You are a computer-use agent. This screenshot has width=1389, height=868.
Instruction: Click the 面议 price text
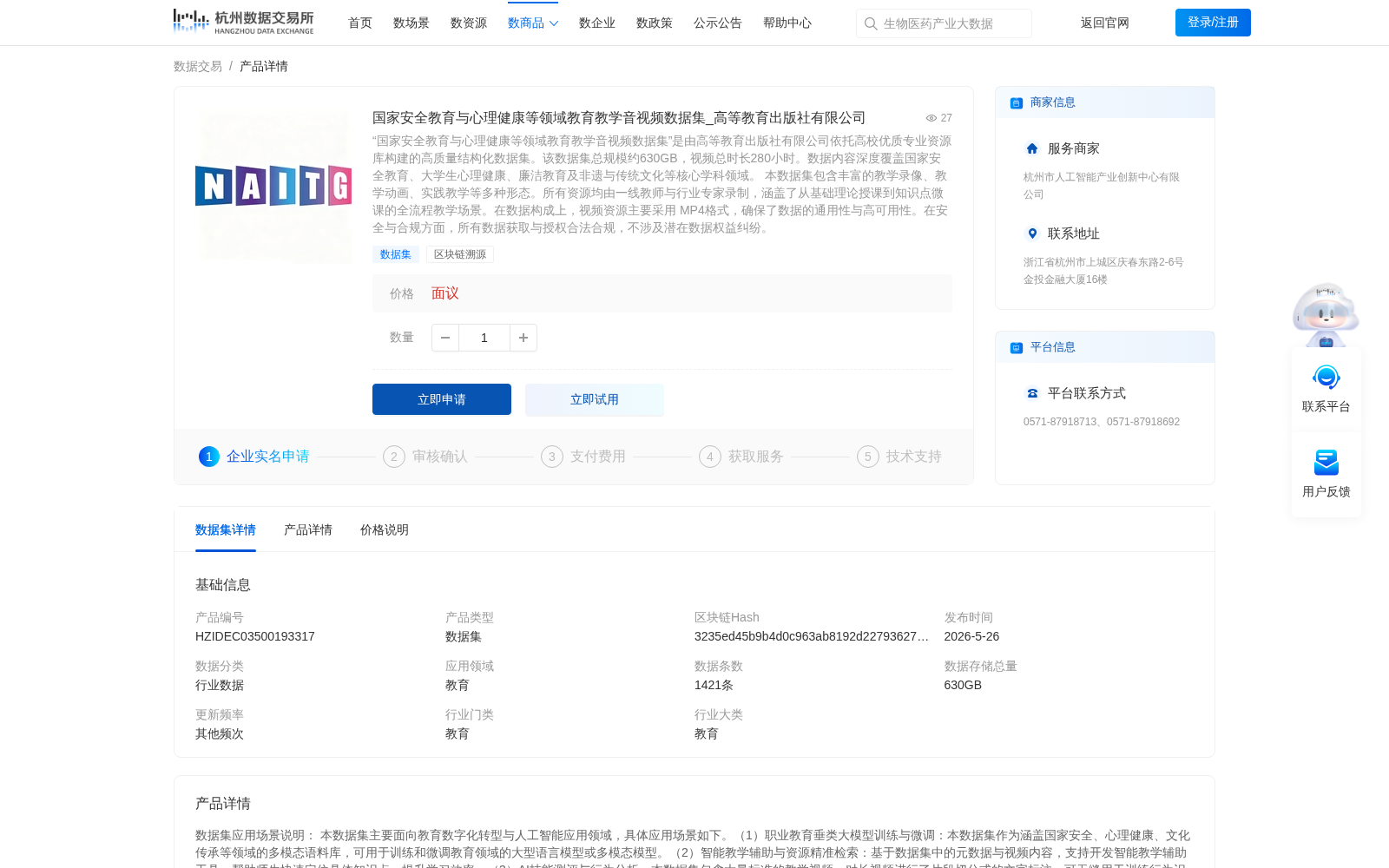tap(445, 293)
